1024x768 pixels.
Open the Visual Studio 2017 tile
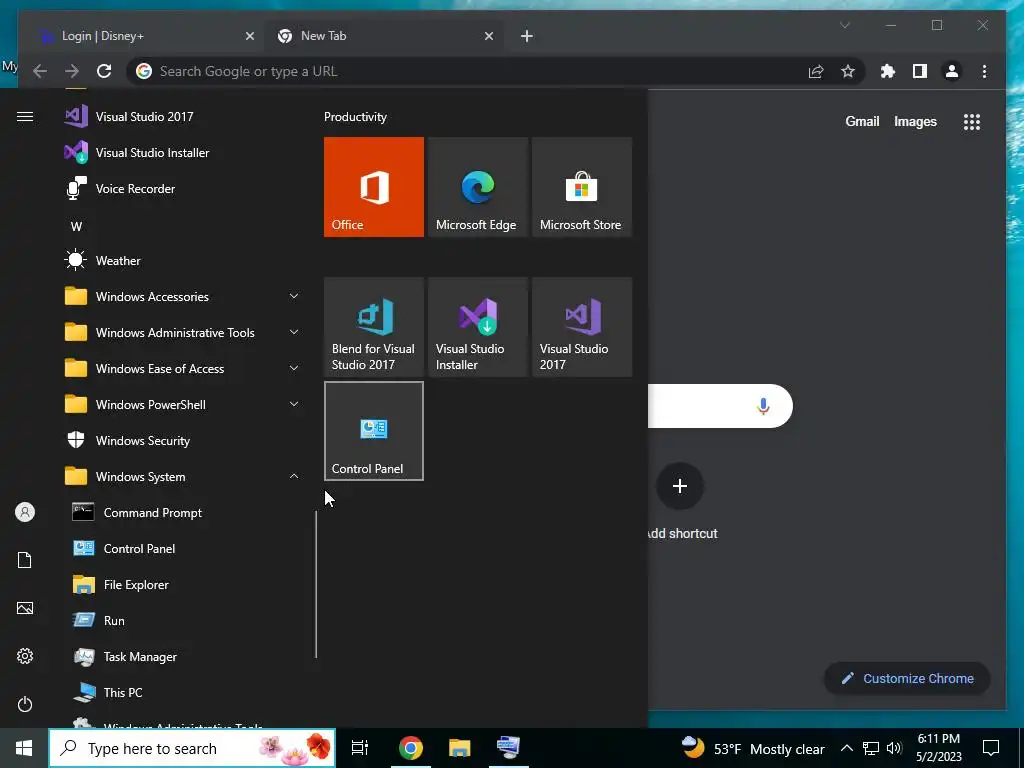click(x=582, y=327)
